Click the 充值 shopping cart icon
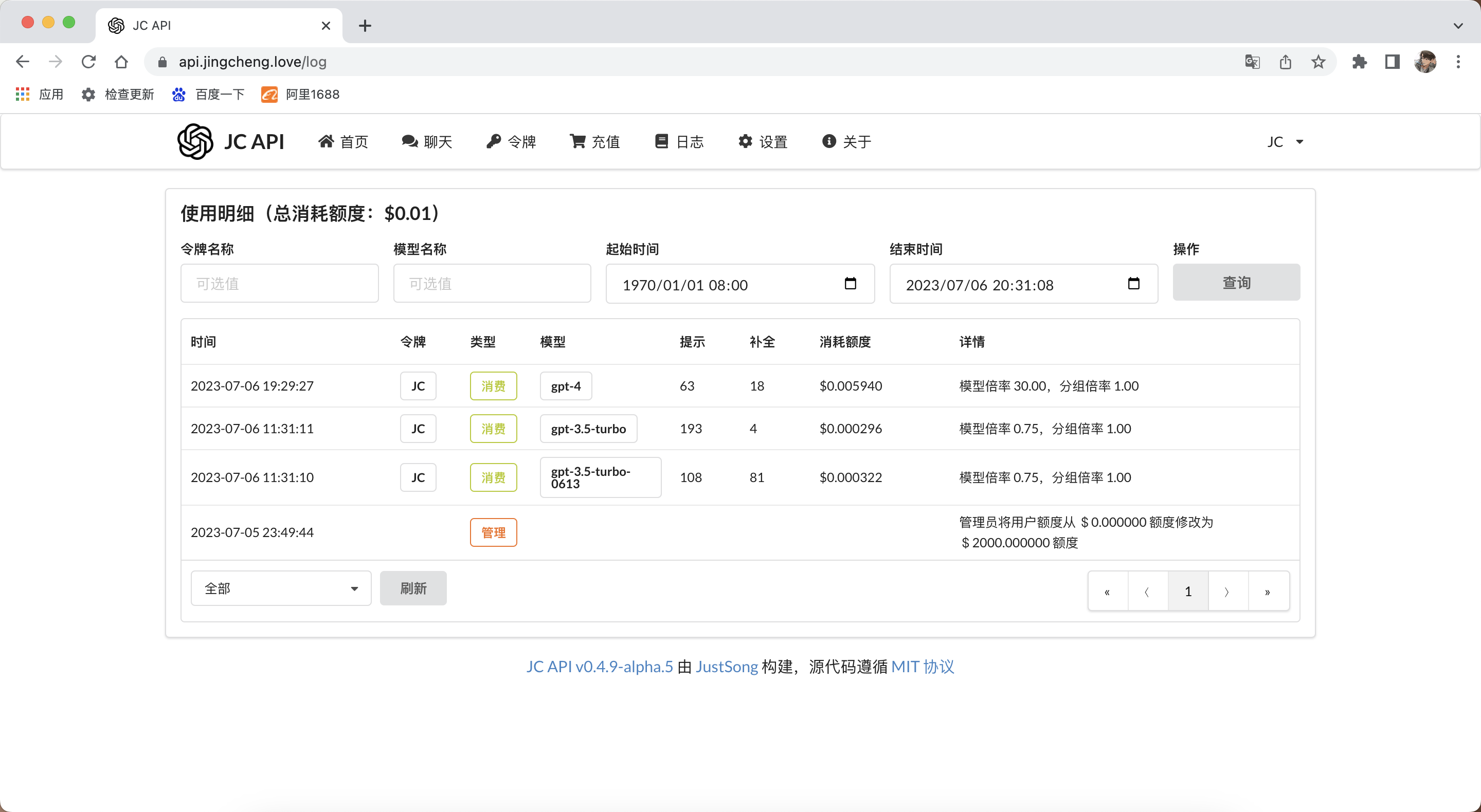This screenshot has width=1481, height=812. 577,141
